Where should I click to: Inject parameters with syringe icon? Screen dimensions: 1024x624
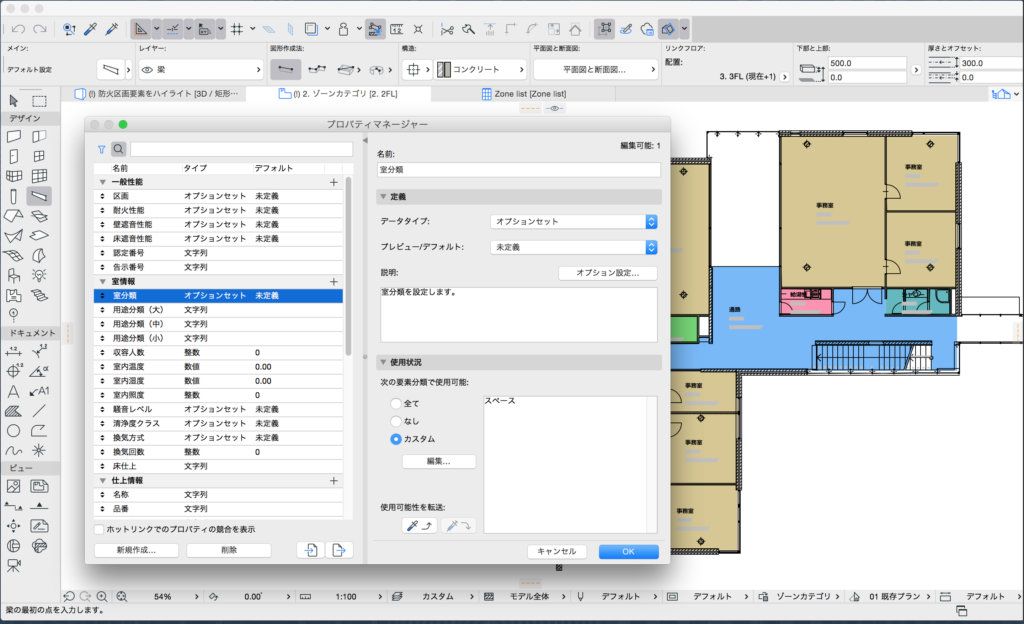coord(112,29)
